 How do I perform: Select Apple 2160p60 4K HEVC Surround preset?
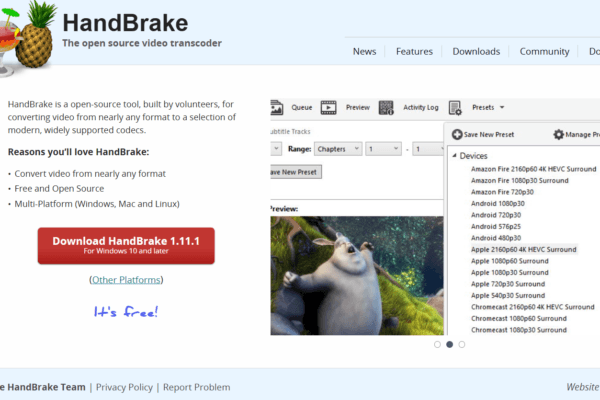click(523, 249)
